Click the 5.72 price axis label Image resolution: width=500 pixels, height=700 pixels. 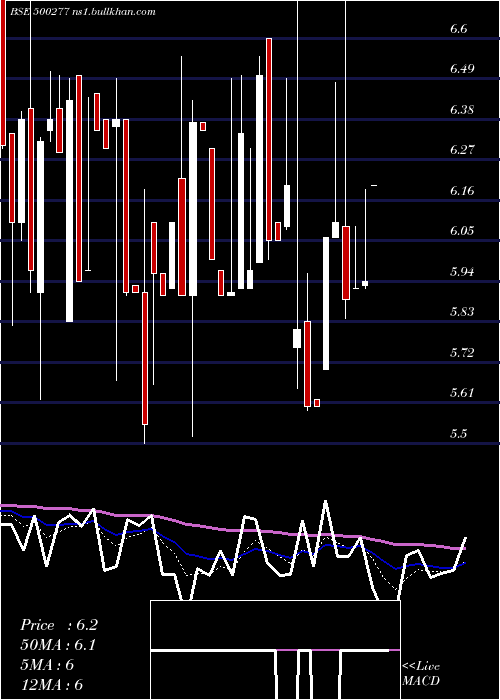point(462,353)
